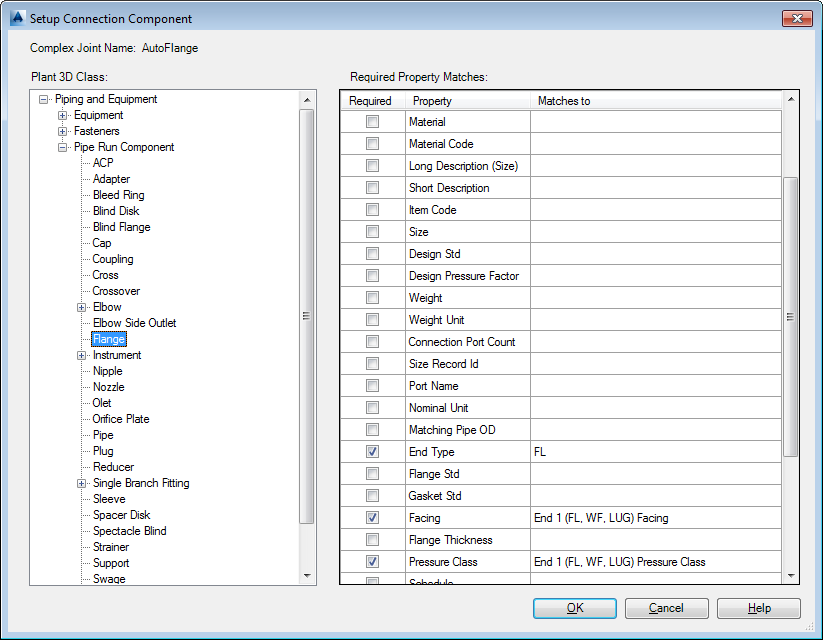Uncheck the Facing required checkbox
The height and width of the screenshot is (640, 823).
tap(372, 518)
